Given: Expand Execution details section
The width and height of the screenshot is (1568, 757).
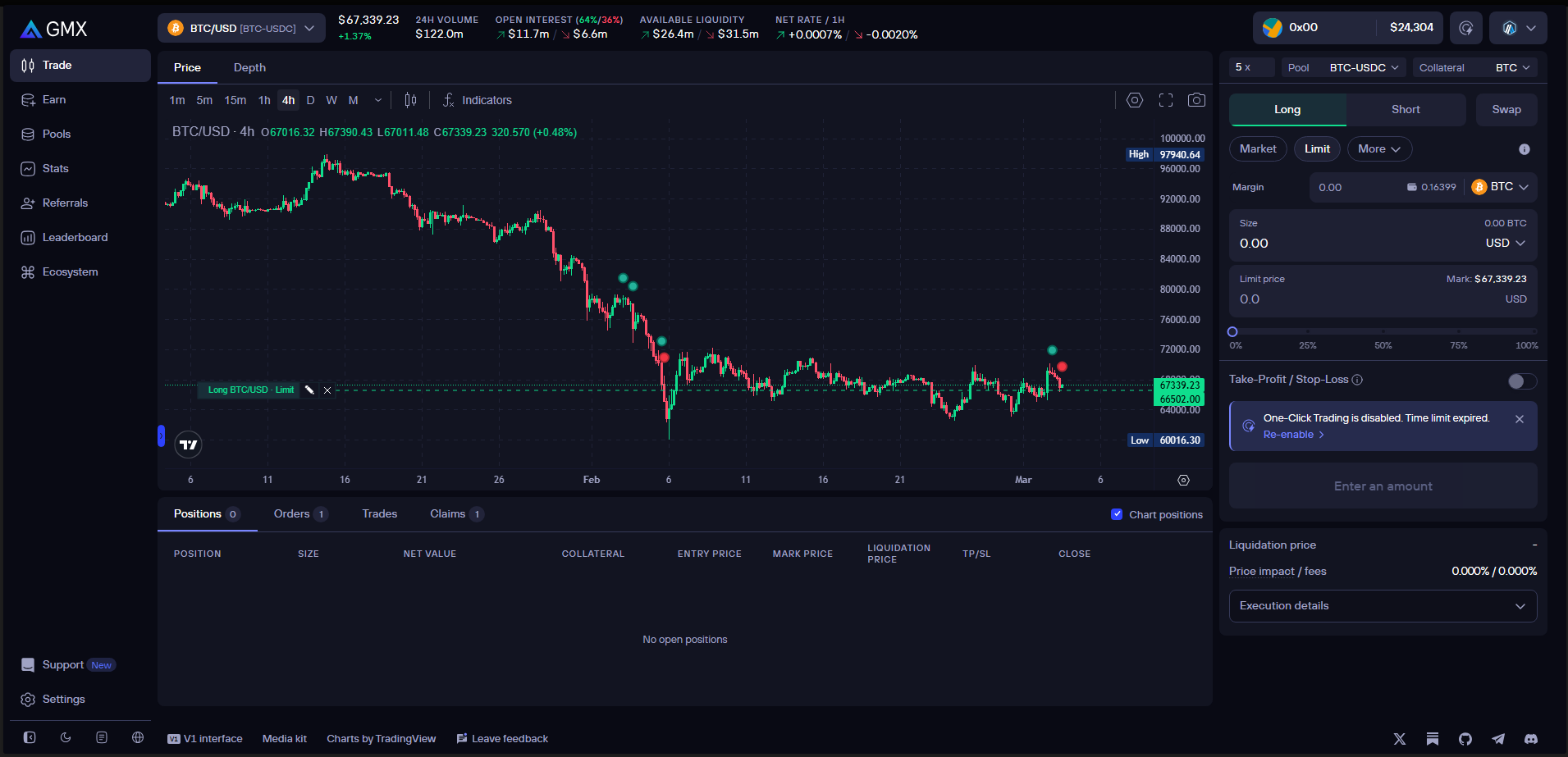Looking at the screenshot, I should [1383, 606].
